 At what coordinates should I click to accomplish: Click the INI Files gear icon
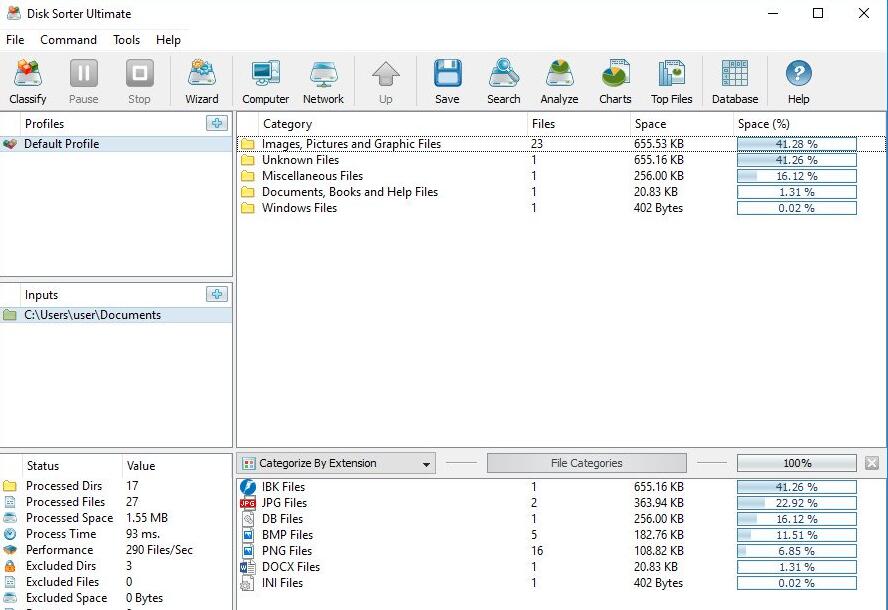pyautogui.click(x=247, y=583)
